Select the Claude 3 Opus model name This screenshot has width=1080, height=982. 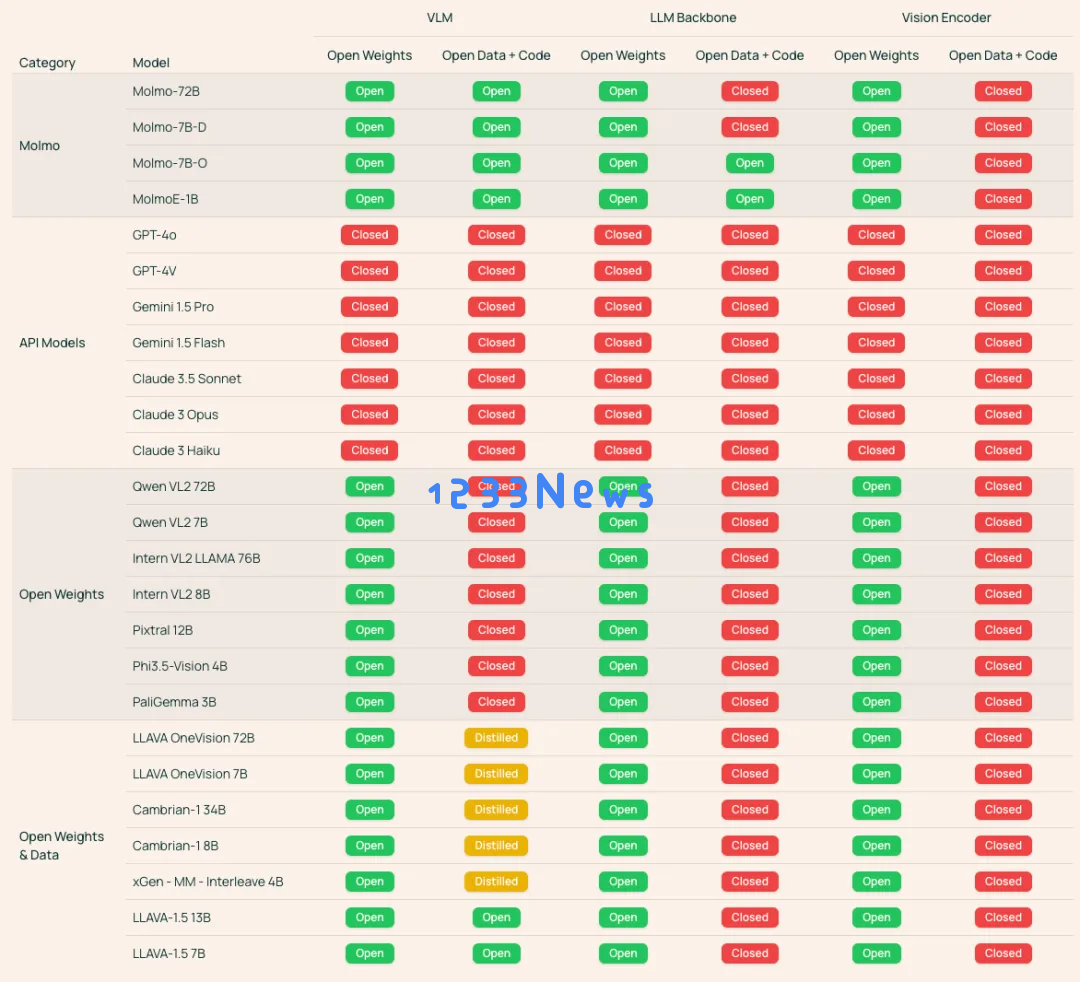tap(175, 415)
